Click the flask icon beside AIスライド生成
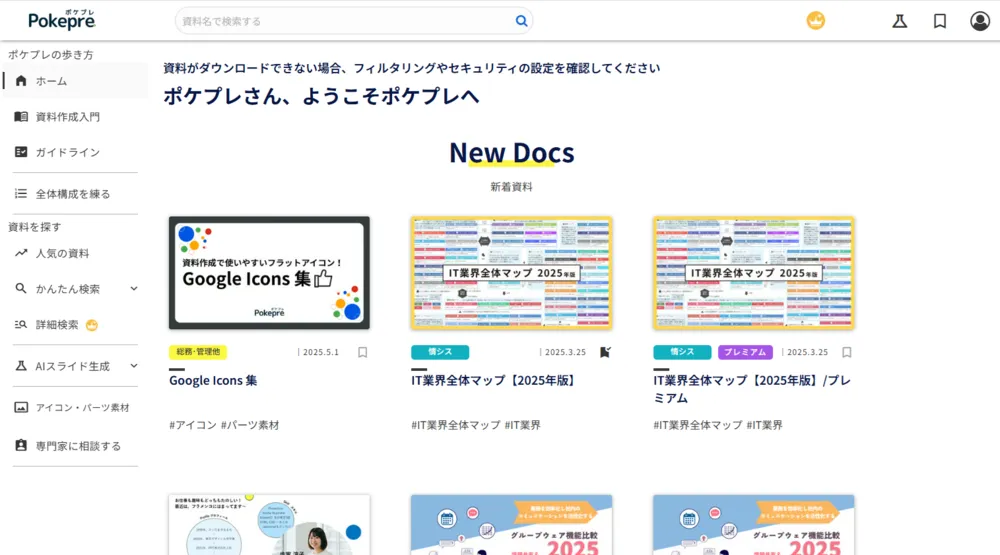 point(21,366)
